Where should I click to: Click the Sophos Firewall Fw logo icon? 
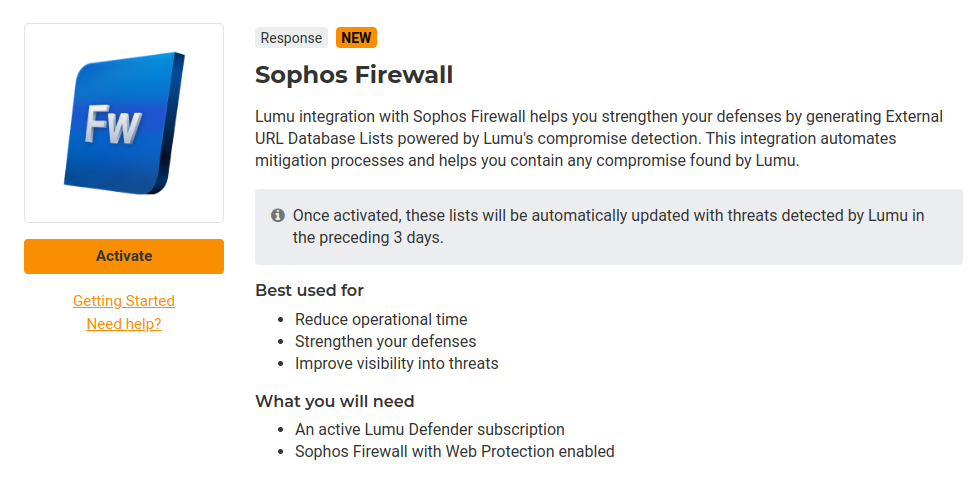pyautogui.click(x=123, y=123)
